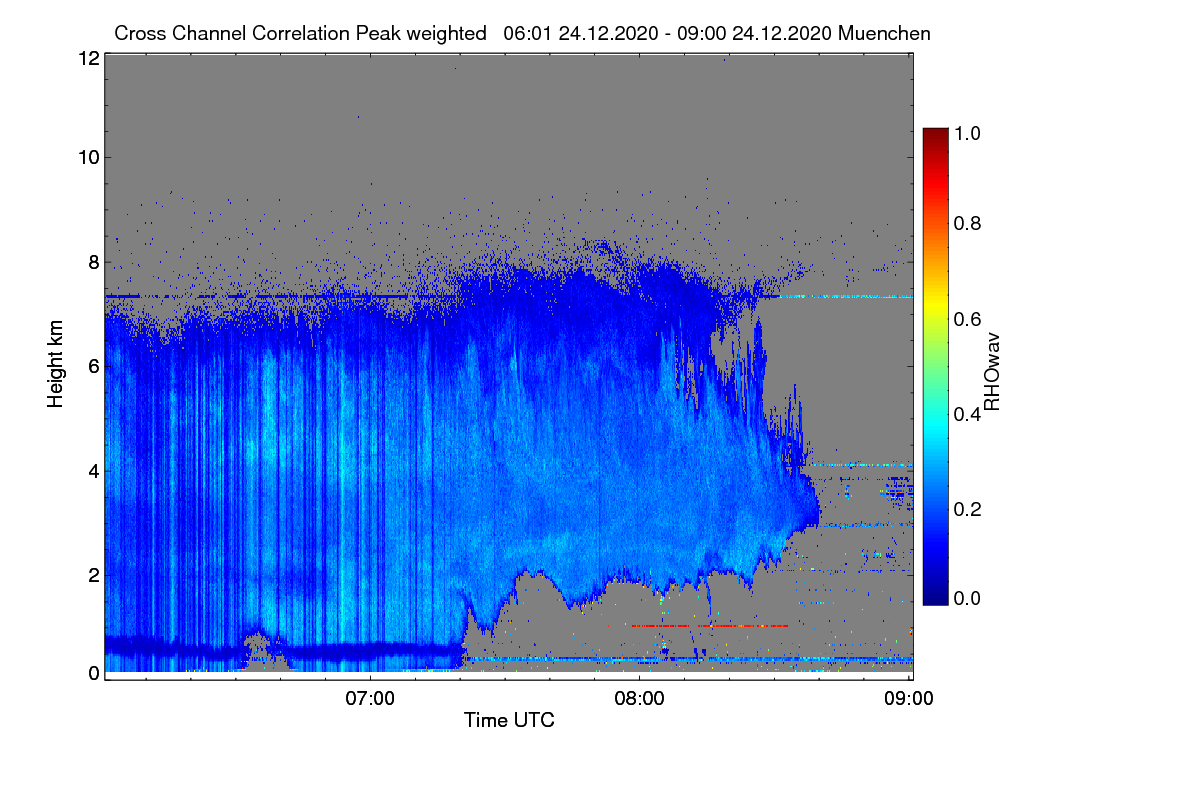Screen dimensions: 1200x800
Task: Click the 8 km height tick label
Action: [94, 262]
